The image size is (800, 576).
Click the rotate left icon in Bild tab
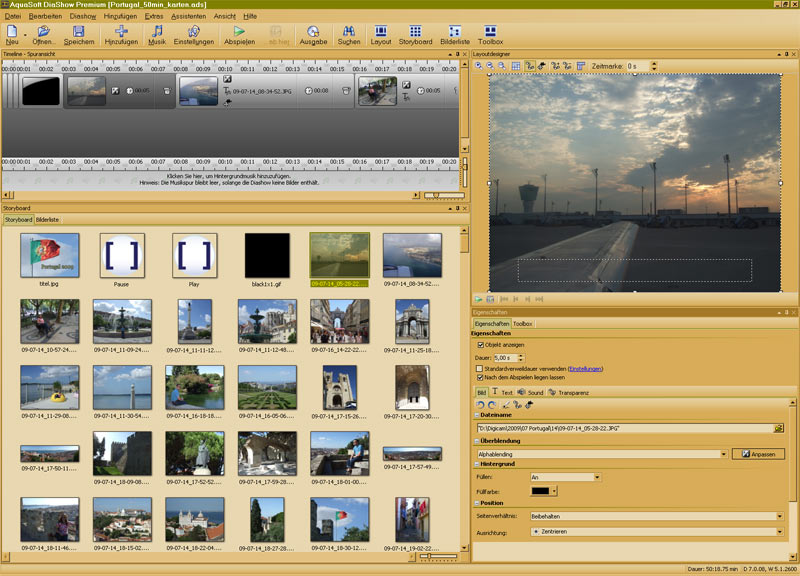(480, 404)
